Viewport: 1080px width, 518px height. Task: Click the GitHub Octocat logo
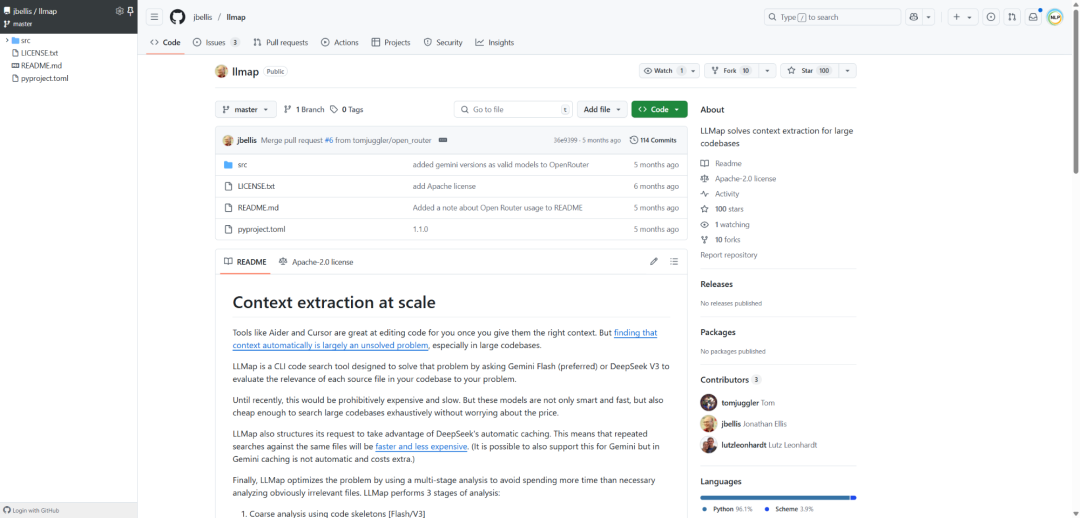pos(178,17)
